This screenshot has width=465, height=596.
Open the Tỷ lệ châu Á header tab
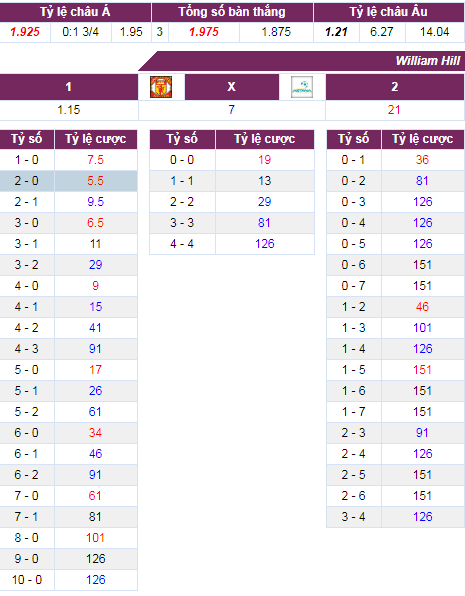click(75, 12)
